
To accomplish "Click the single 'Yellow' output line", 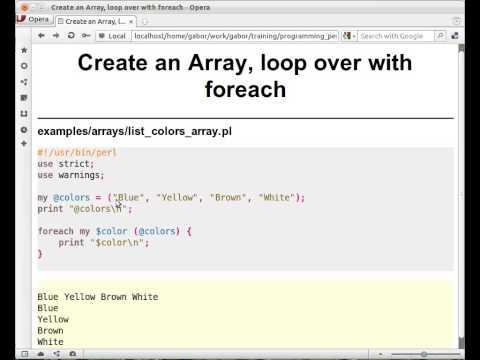I will click(53, 319).
